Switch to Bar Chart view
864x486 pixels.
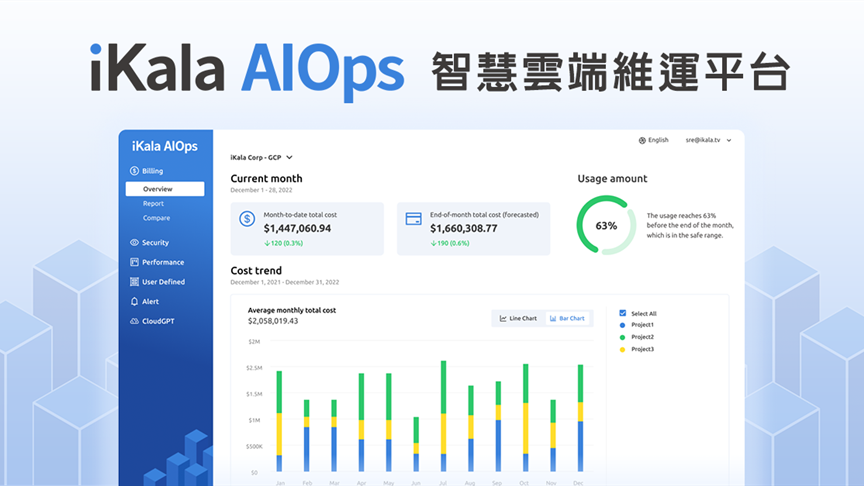[567, 318]
